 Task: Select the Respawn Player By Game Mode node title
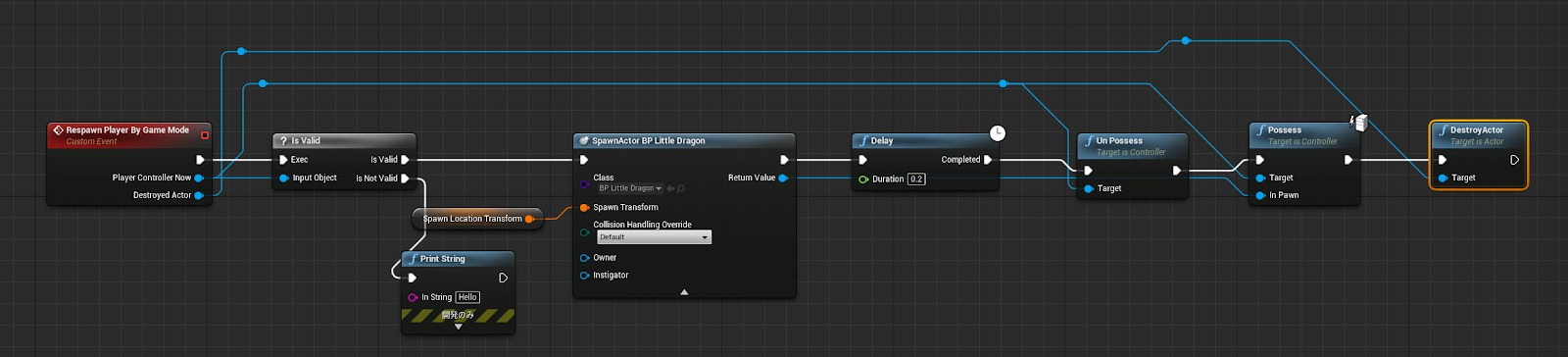[x=127, y=129]
